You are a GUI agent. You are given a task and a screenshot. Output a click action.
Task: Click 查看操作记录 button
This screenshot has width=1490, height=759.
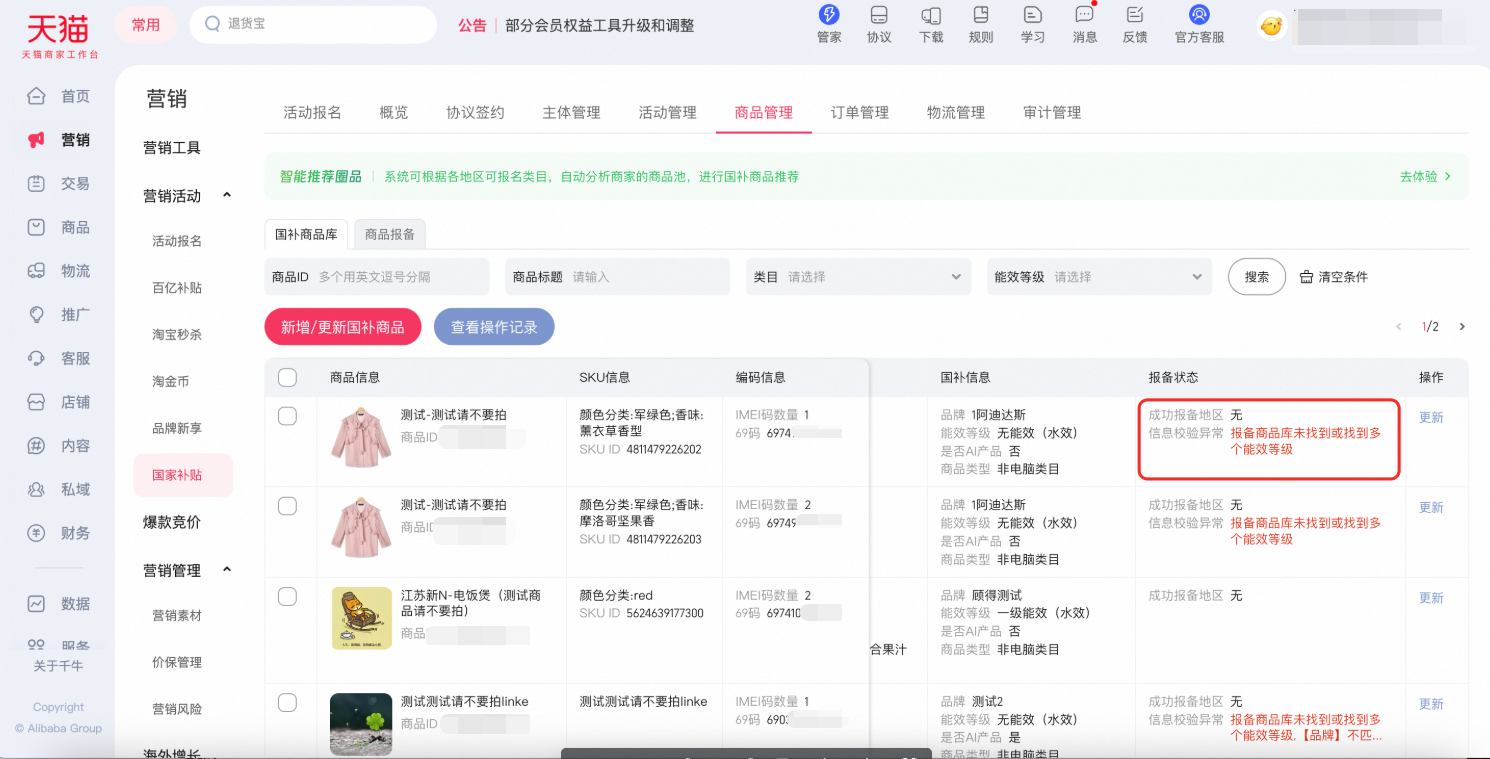coord(494,327)
